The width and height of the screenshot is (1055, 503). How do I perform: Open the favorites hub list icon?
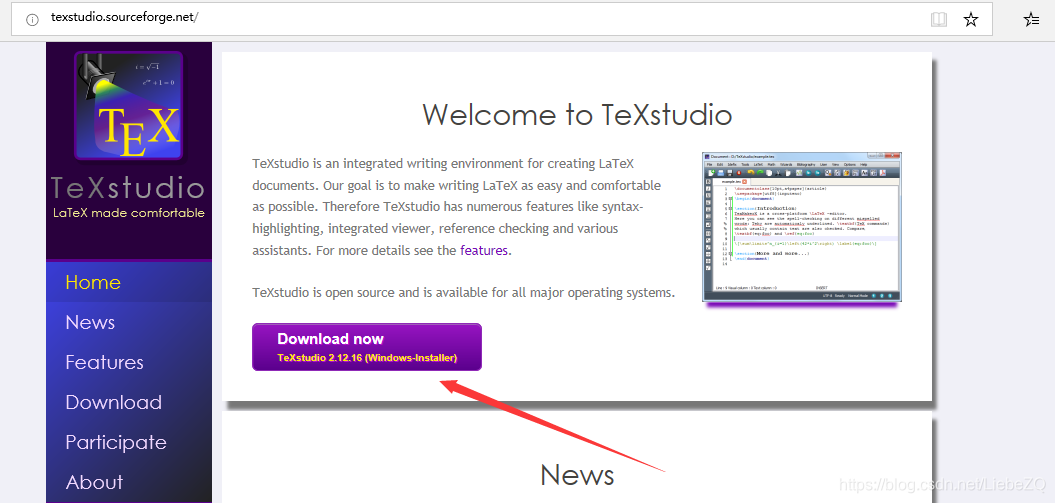pyautogui.click(x=1031, y=20)
